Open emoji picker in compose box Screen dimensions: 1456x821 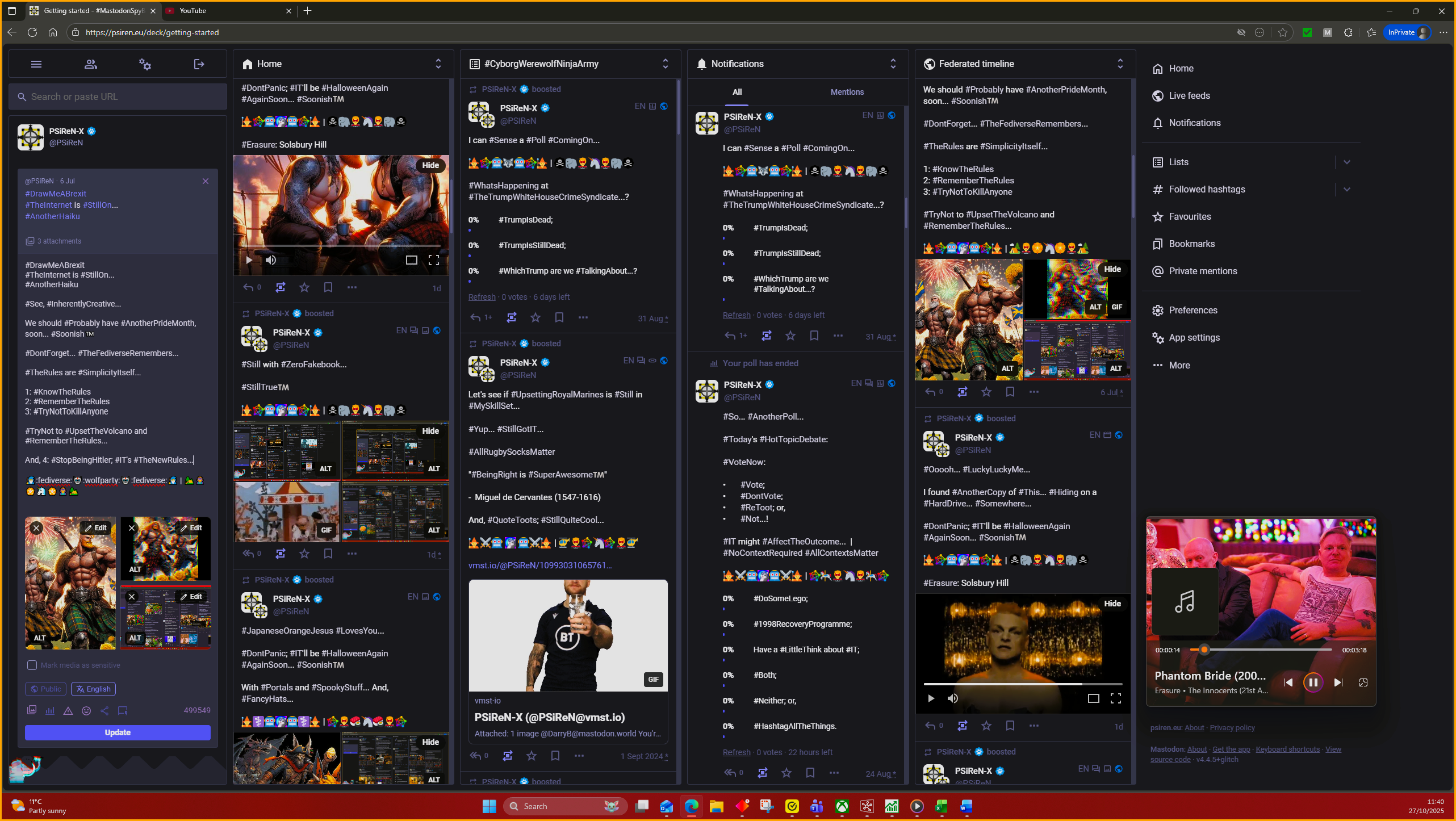[x=86, y=710]
